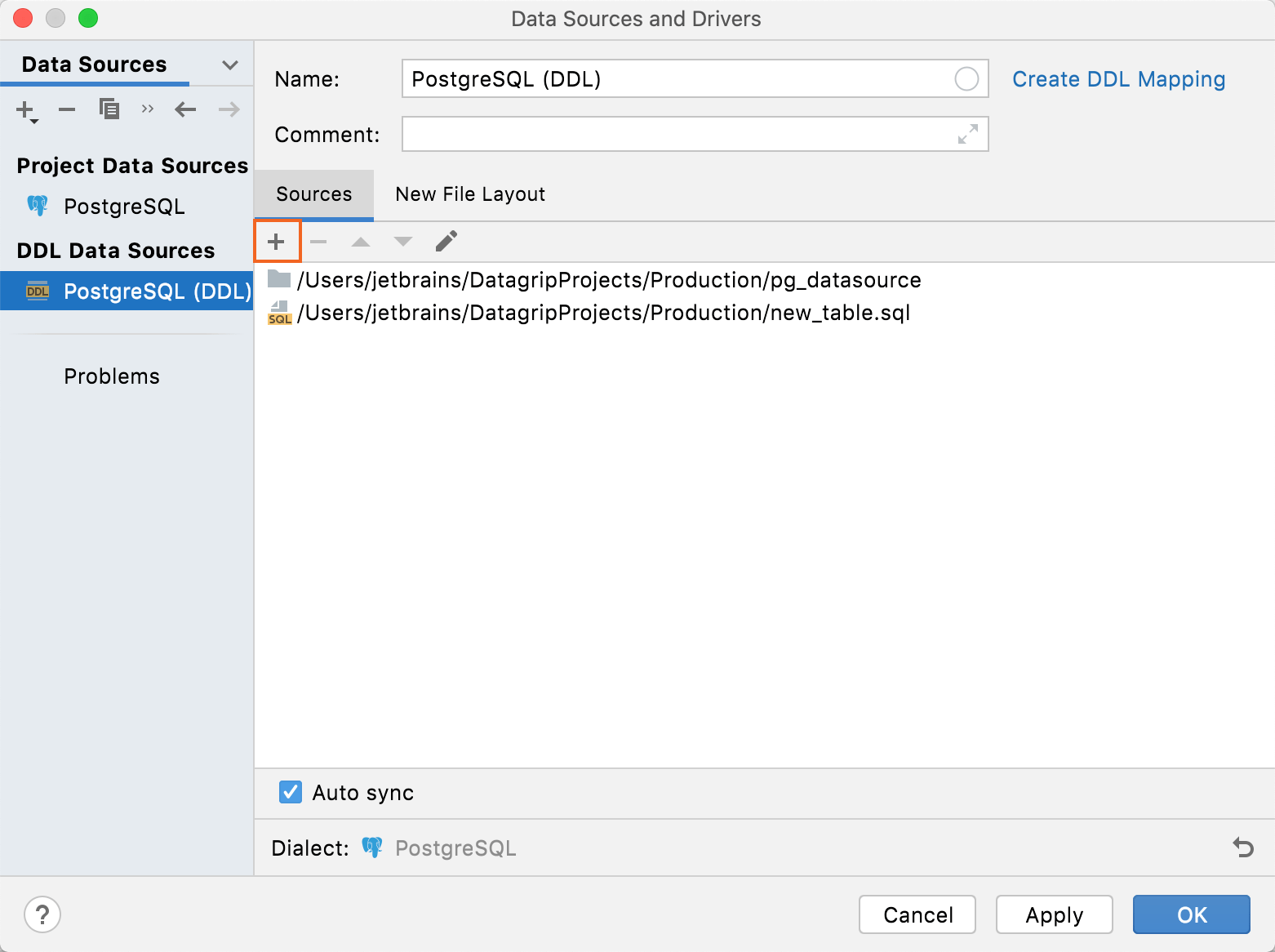Viewport: 1275px width, 952px height.
Task: Toggle the Auto sync checkbox
Action: pos(291,792)
